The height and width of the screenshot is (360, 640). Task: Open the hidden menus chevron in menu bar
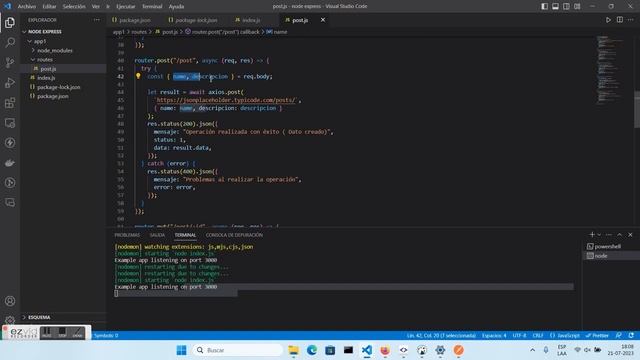108,7
